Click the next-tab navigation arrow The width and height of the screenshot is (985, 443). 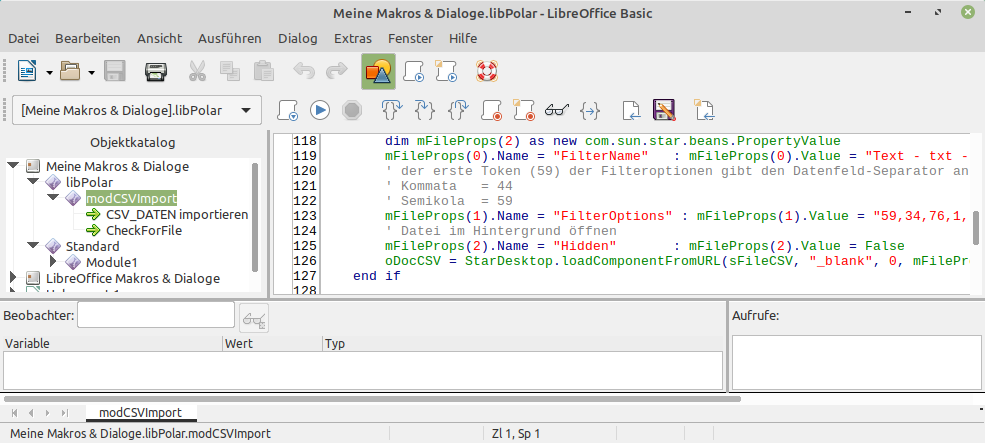[47, 413]
